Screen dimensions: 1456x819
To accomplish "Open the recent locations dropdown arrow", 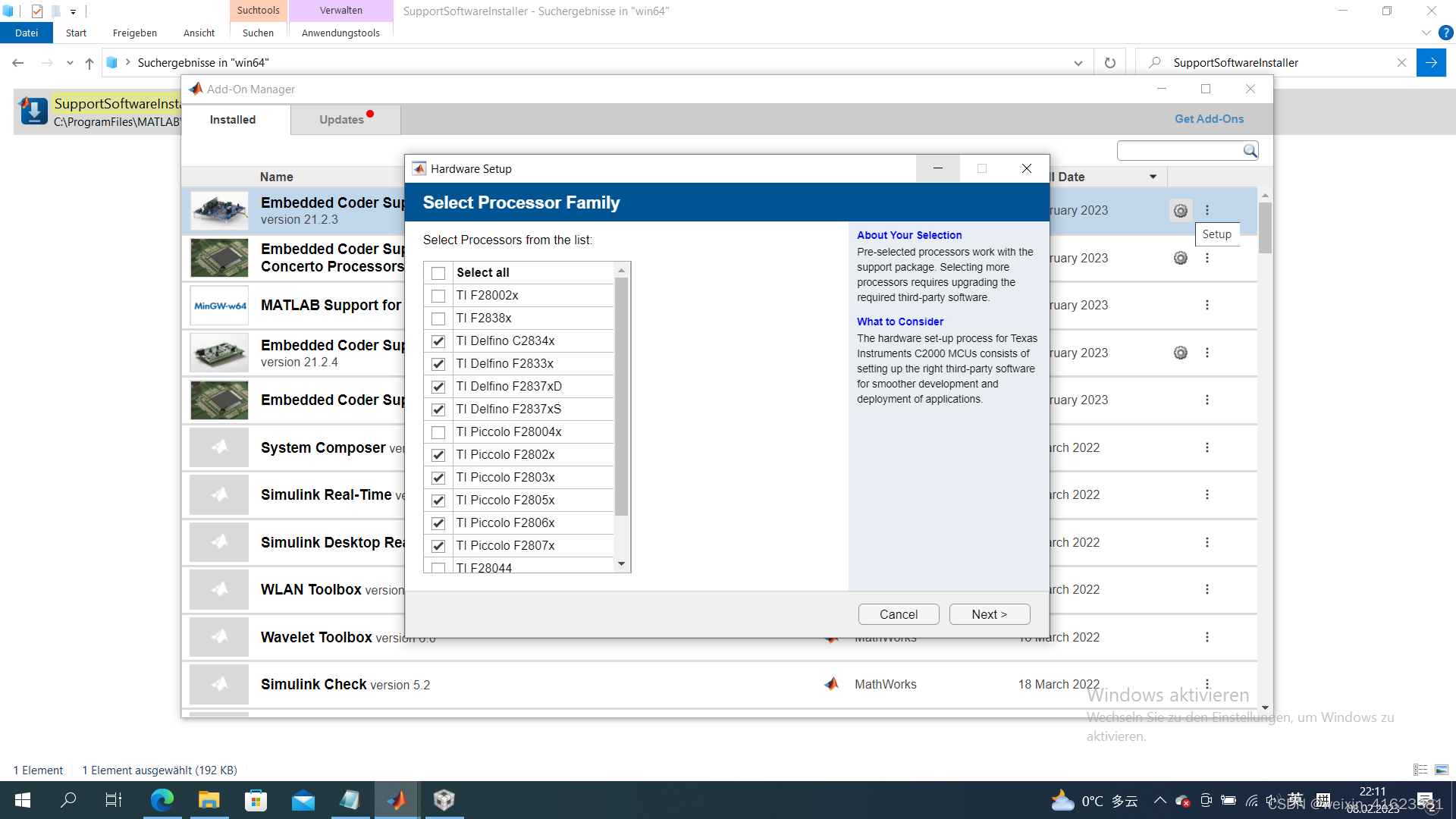I will tap(70, 63).
